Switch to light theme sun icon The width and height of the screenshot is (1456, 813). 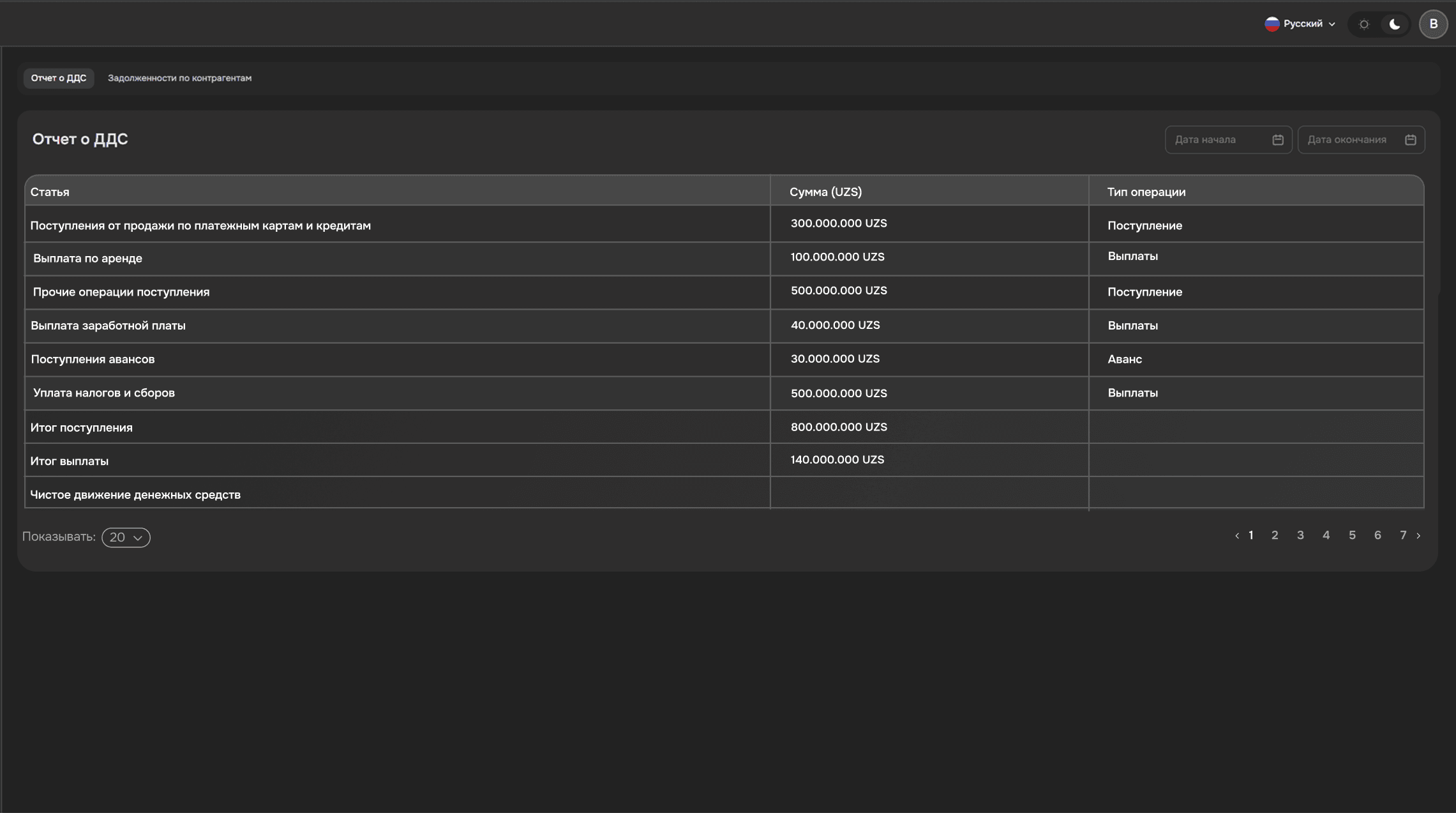click(1364, 24)
